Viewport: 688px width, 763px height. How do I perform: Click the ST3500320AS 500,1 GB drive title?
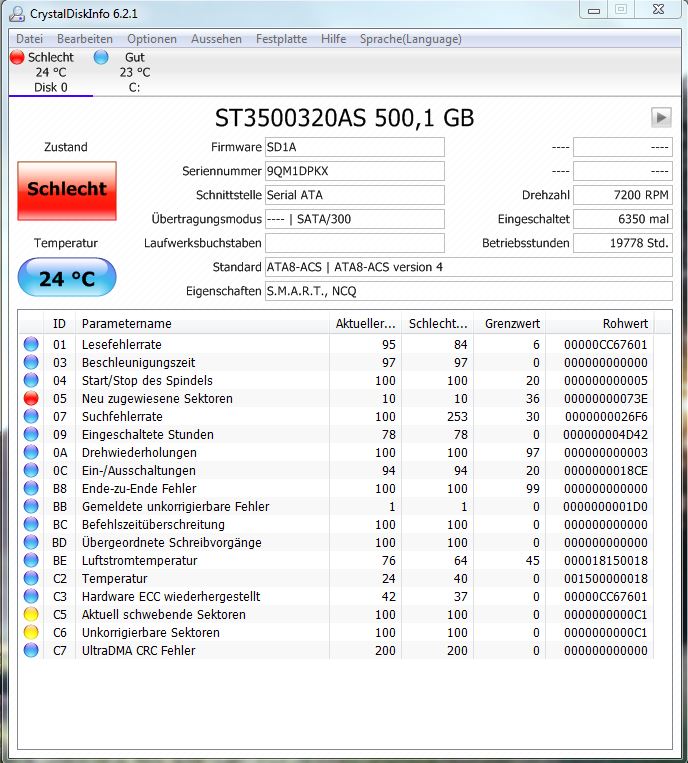(344, 118)
